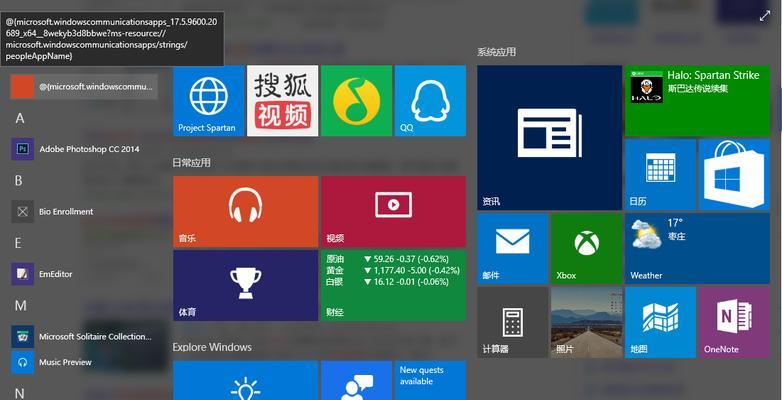This screenshot has height=400, width=782.
Task: Open the Xbox tile
Action: [x=586, y=248]
